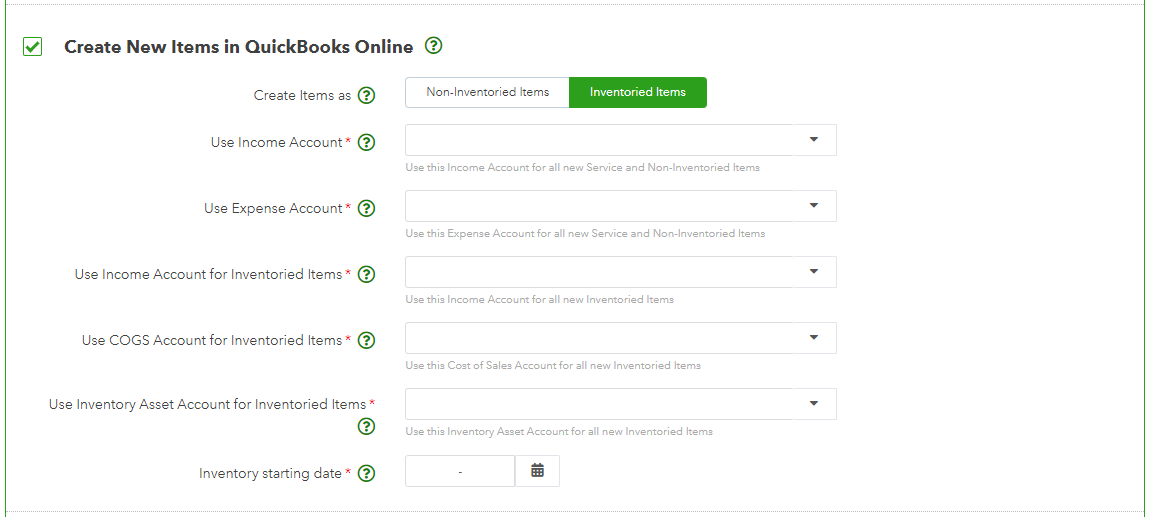Show help for Use Income Account

(366, 142)
